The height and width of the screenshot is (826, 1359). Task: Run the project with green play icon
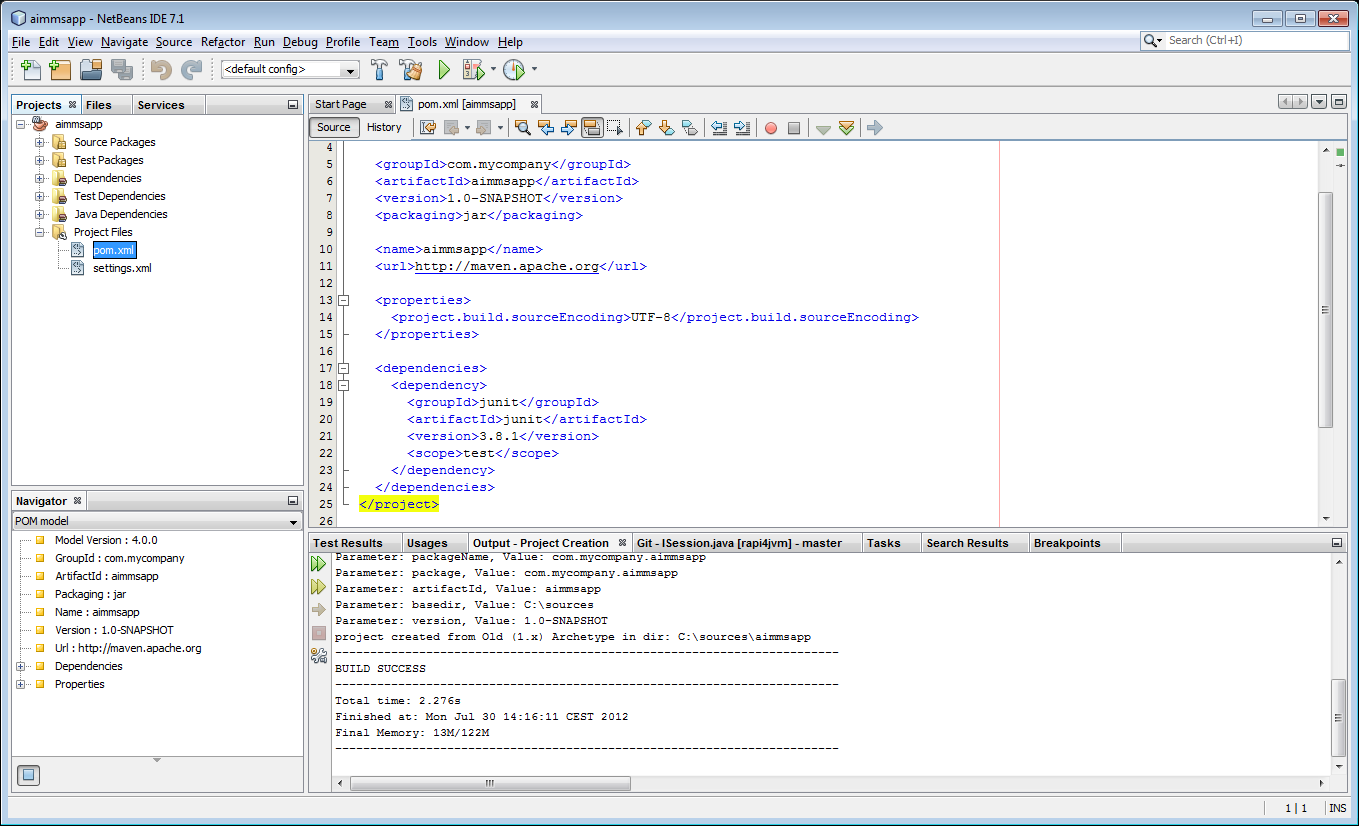click(x=445, y=70)
